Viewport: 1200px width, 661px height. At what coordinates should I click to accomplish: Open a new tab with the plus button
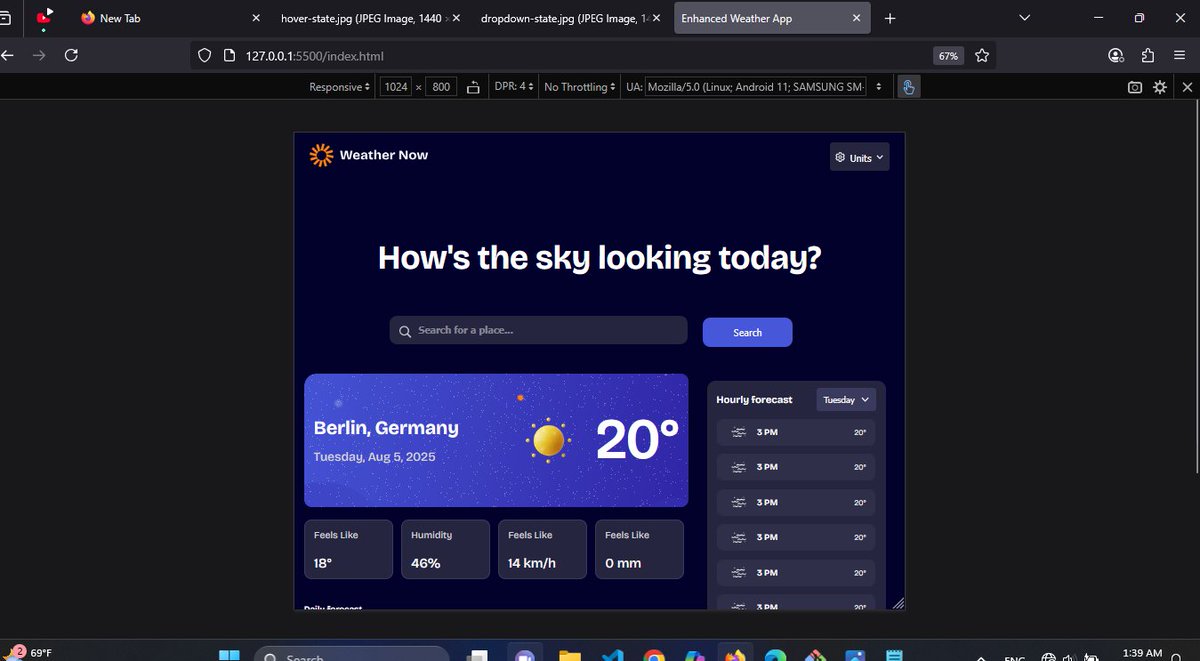[890, 17]
